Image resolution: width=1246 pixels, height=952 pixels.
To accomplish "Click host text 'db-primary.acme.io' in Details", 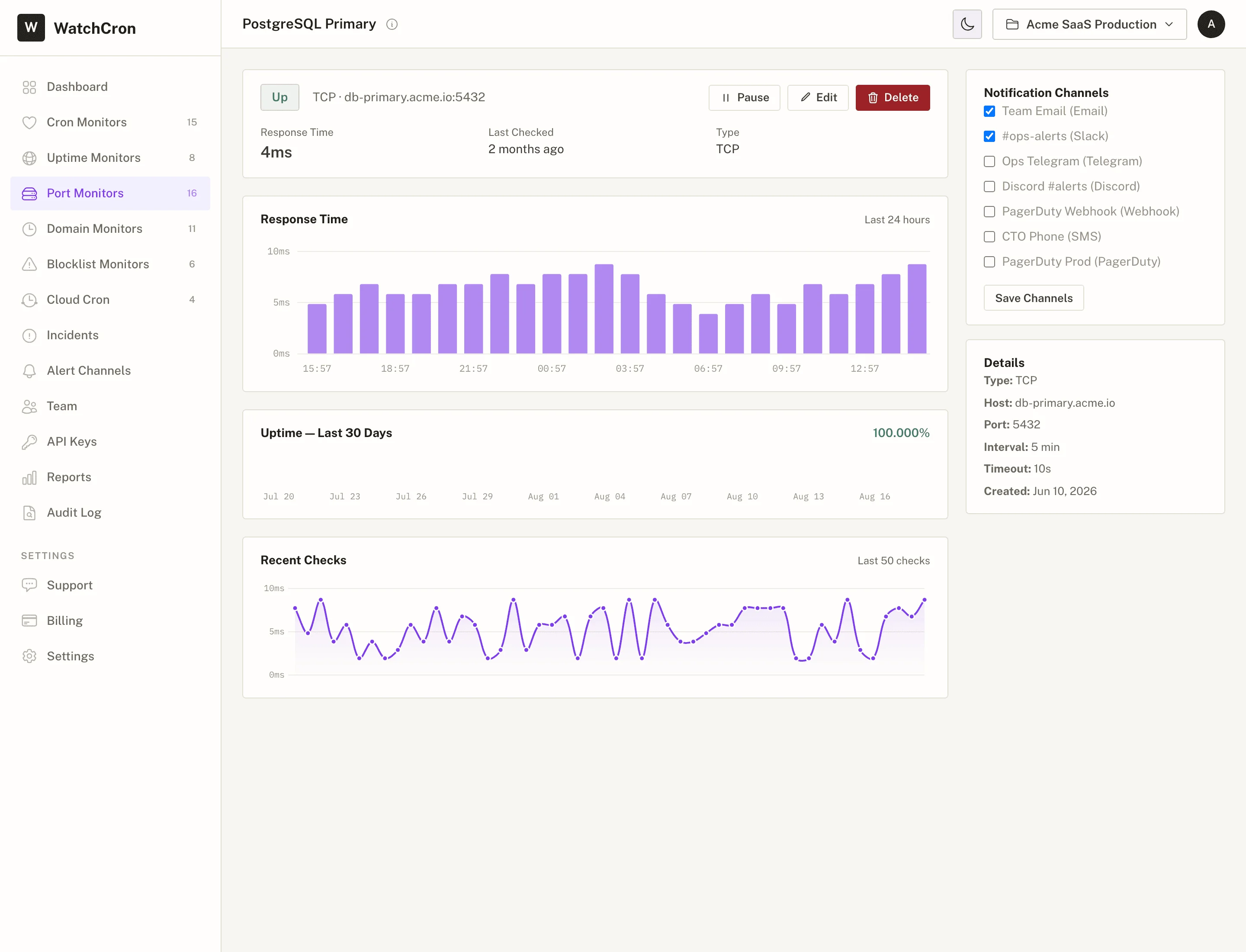I will [1065, 403].
